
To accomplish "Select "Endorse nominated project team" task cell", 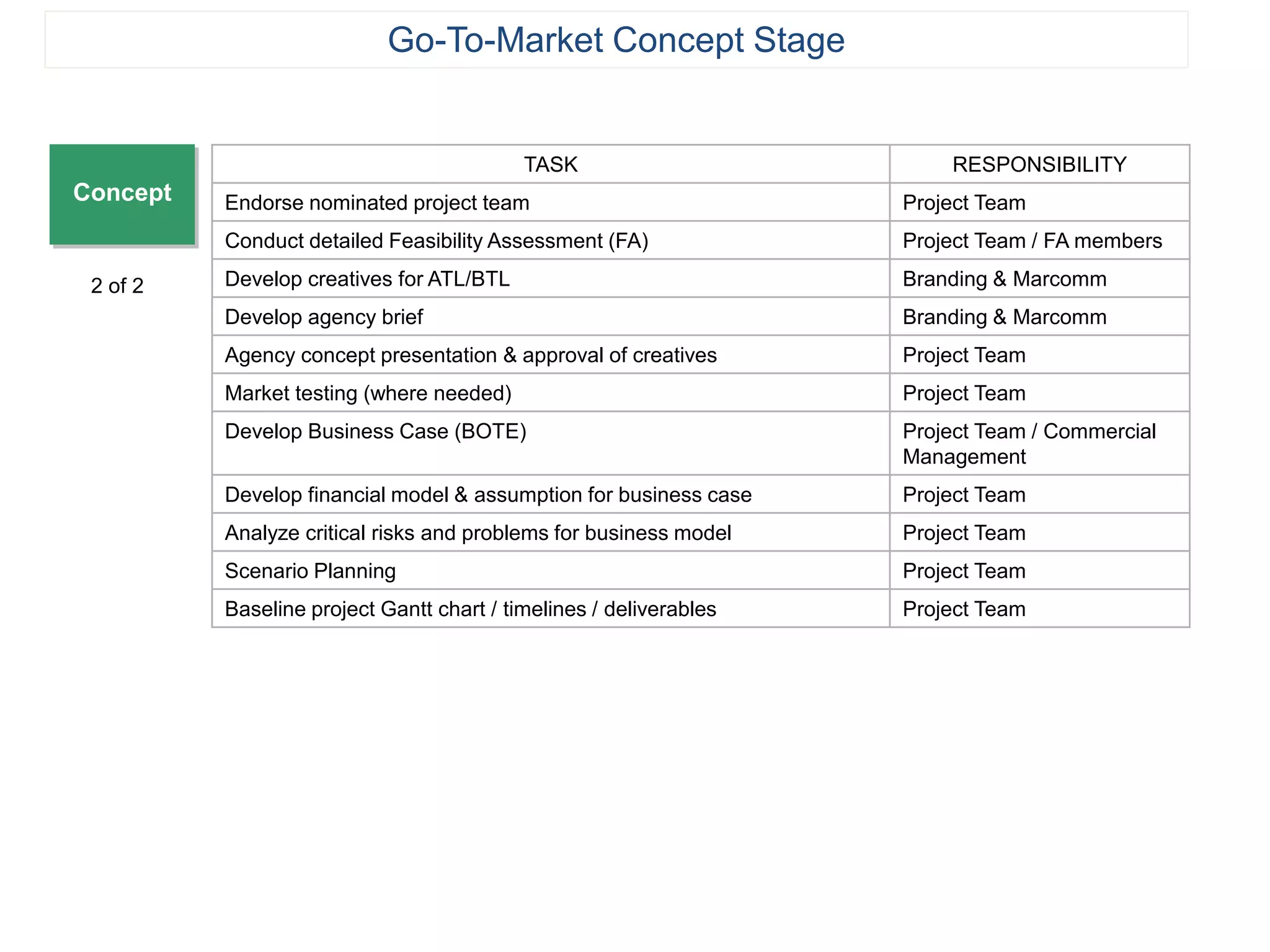I will pyautogui.click(x=377, y=203).
